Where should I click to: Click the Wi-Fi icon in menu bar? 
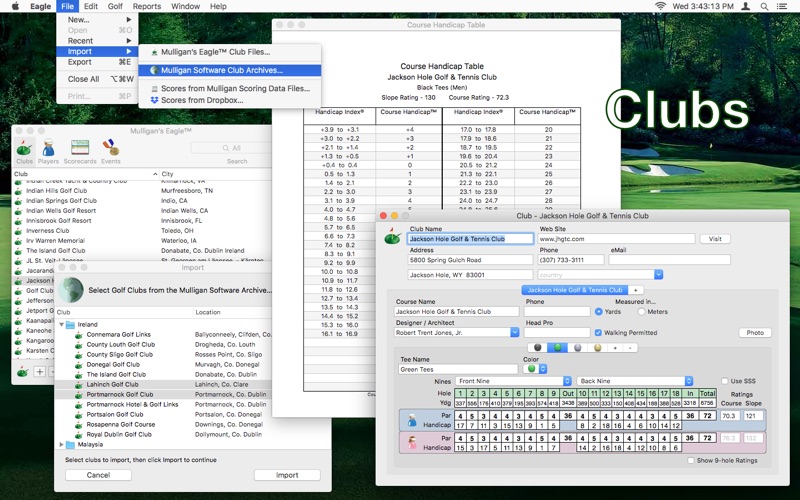pos(661,6)
